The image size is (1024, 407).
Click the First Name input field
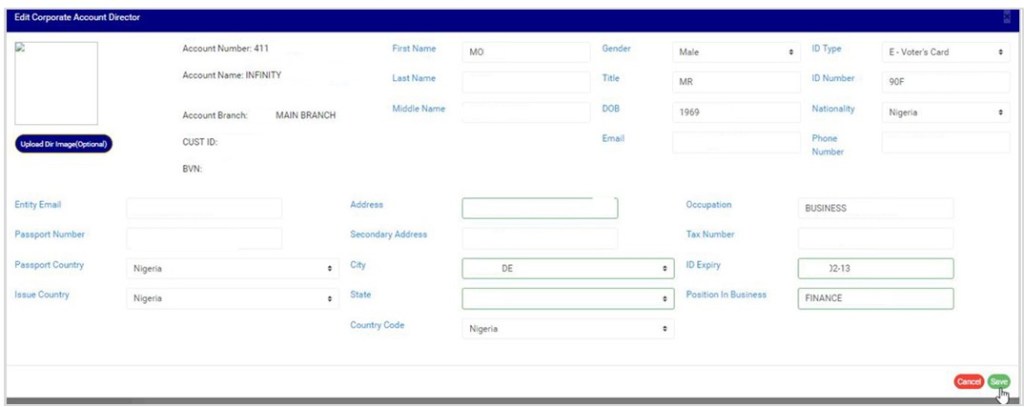click(526, 52)
